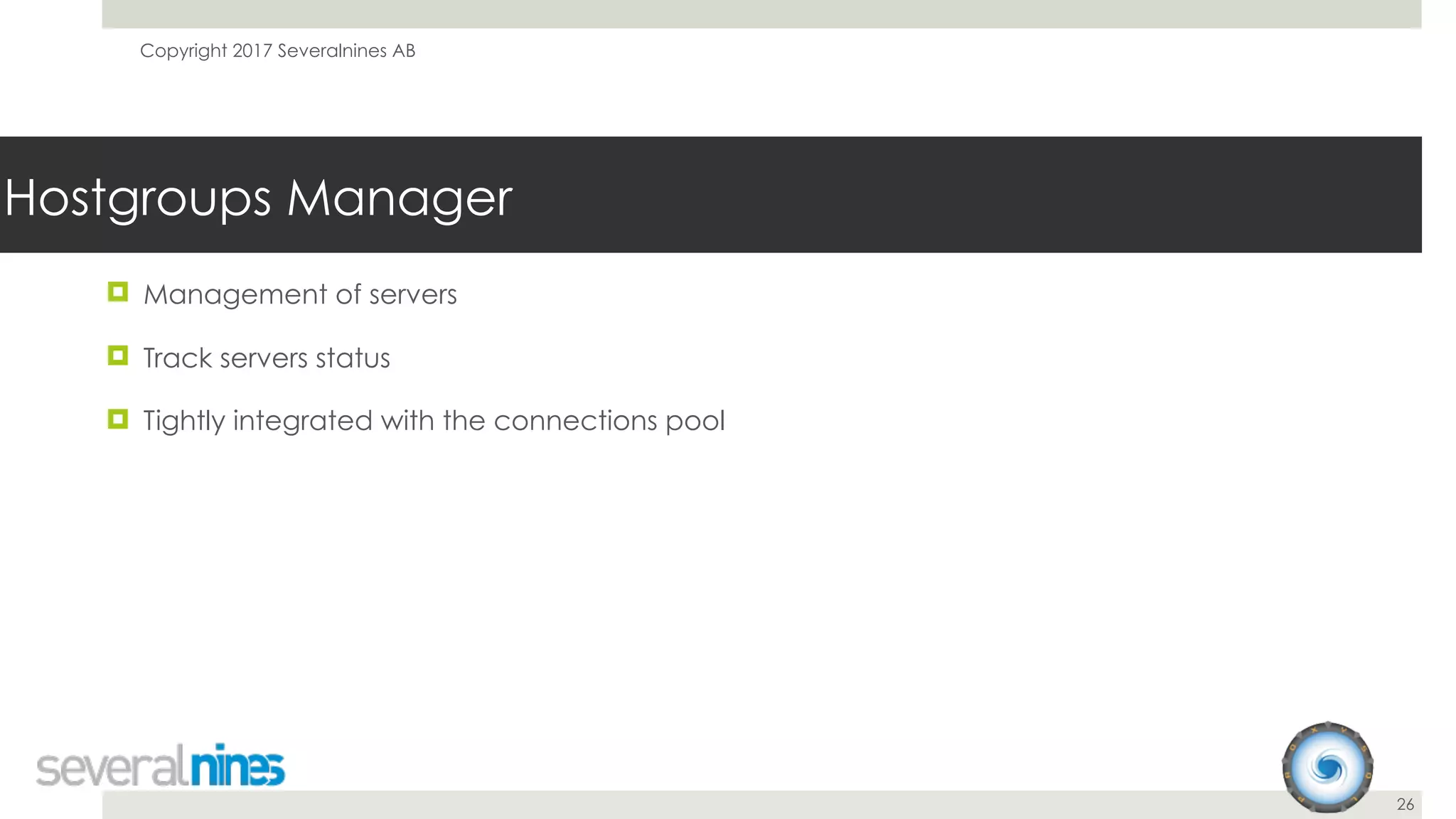Click green bullet beside 'Tightly integrated'
The width and height of the screenshot is (1456, 819).
118,419
